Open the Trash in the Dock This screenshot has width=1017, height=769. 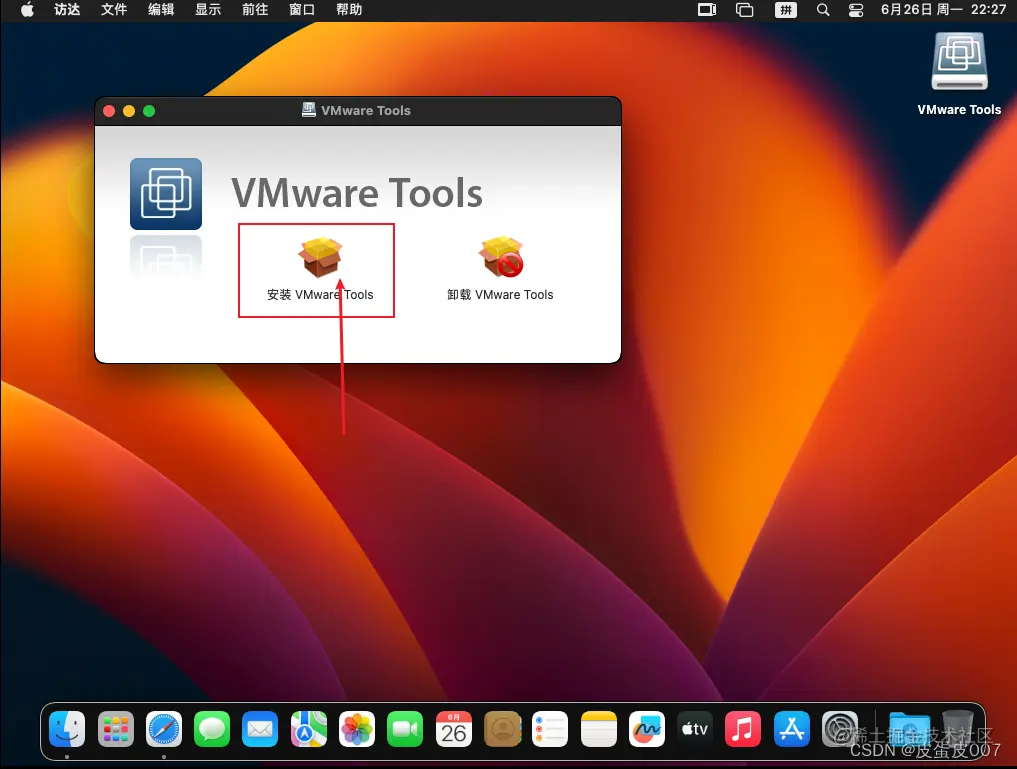click(957, 728)
